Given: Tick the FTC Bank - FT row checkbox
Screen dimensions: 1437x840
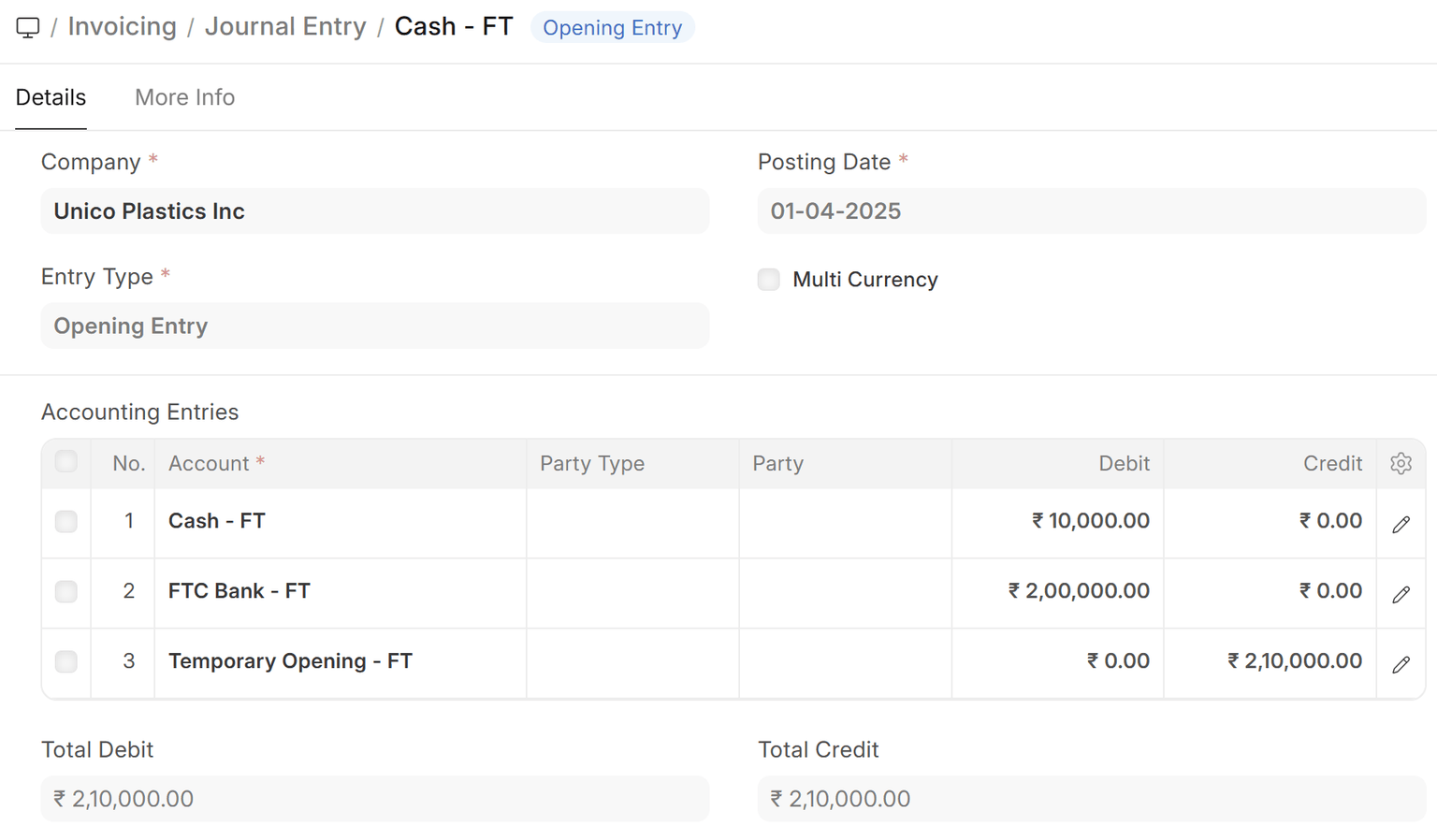Looking at the screenshot, I should [66, 591].
